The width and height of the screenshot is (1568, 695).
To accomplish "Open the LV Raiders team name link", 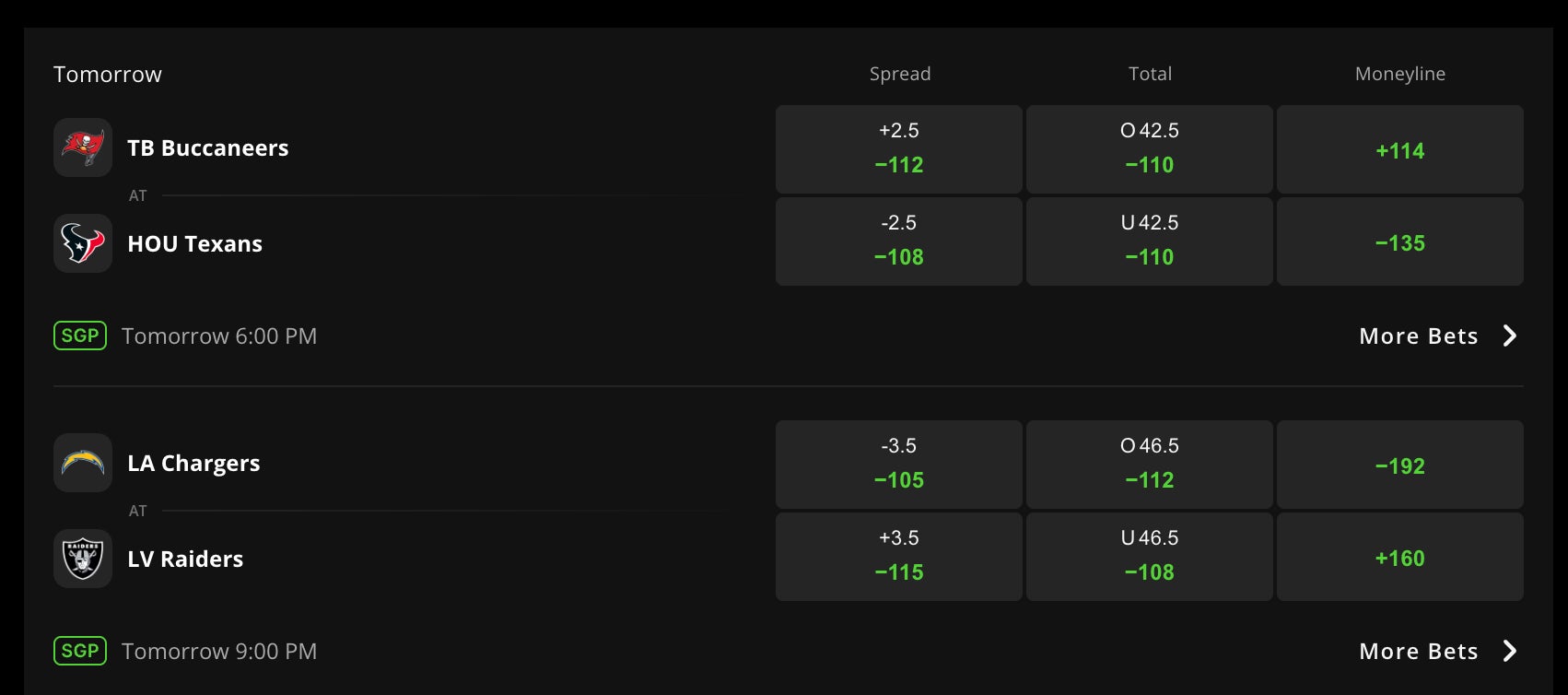I will pyautogui.click(x=185, y=559).
